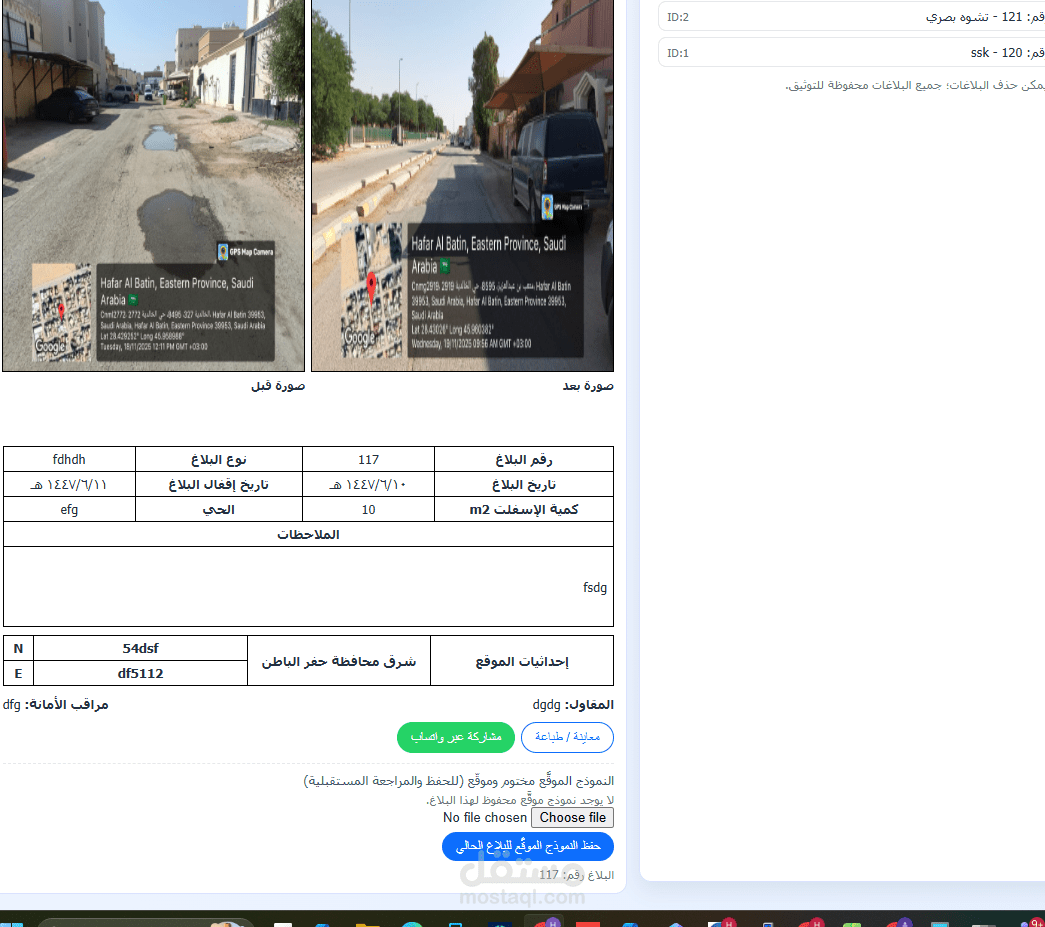Click the header رقم البلاغ
1045x927 pixels.
[x=524, y=460]
